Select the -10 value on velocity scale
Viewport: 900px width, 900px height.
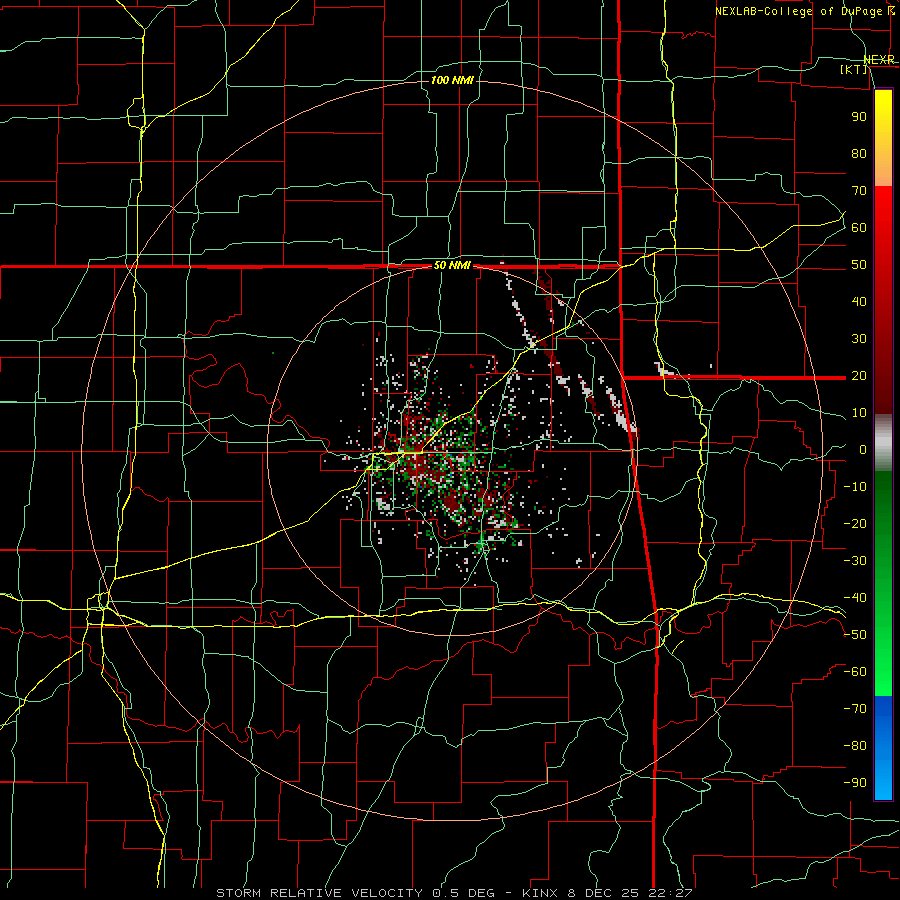[855, 487]
